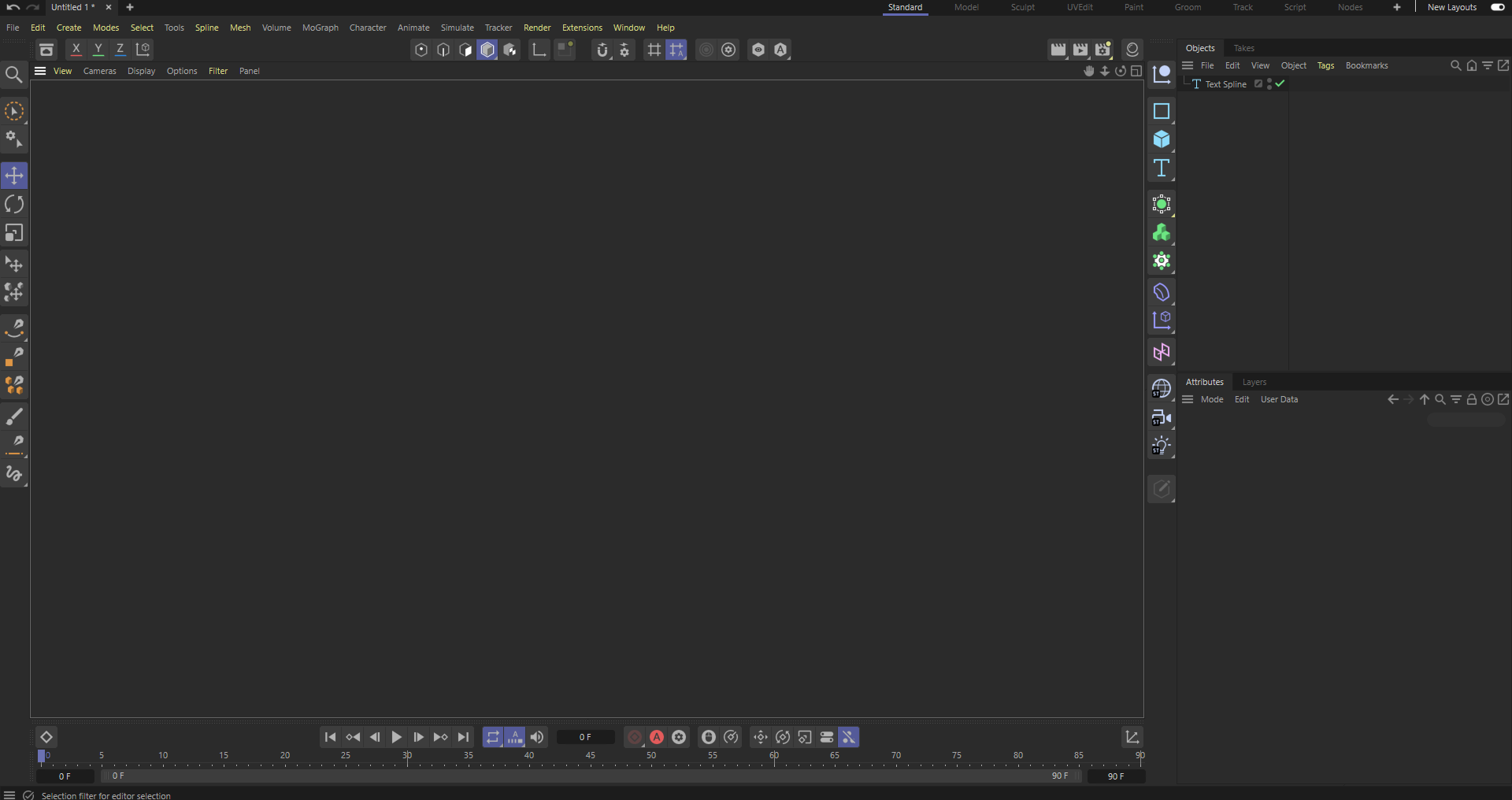
Task: Open the viewport Display menu
Action: pyautogui.click(x=142, y=71)
